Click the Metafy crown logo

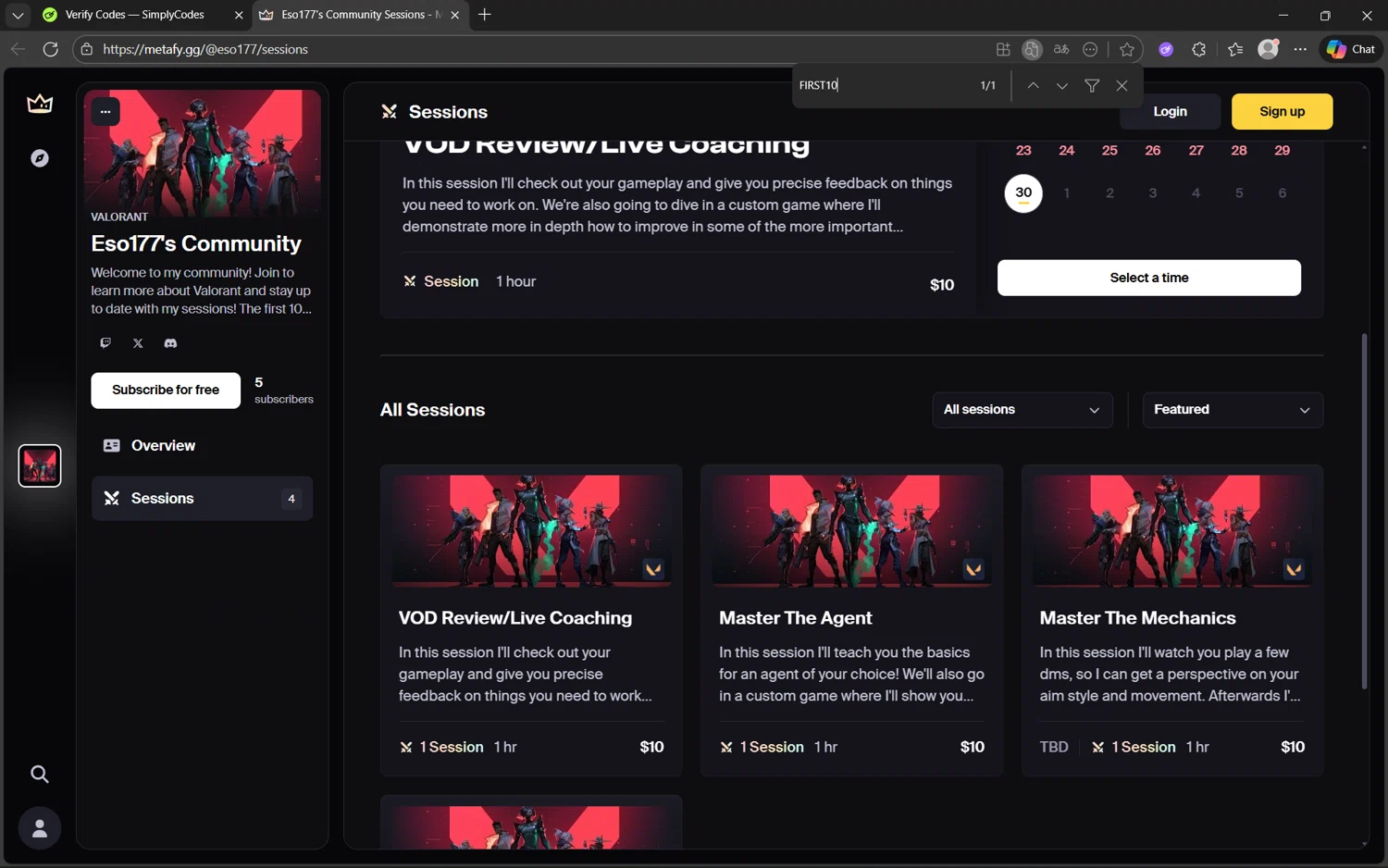tap(40, 104)
